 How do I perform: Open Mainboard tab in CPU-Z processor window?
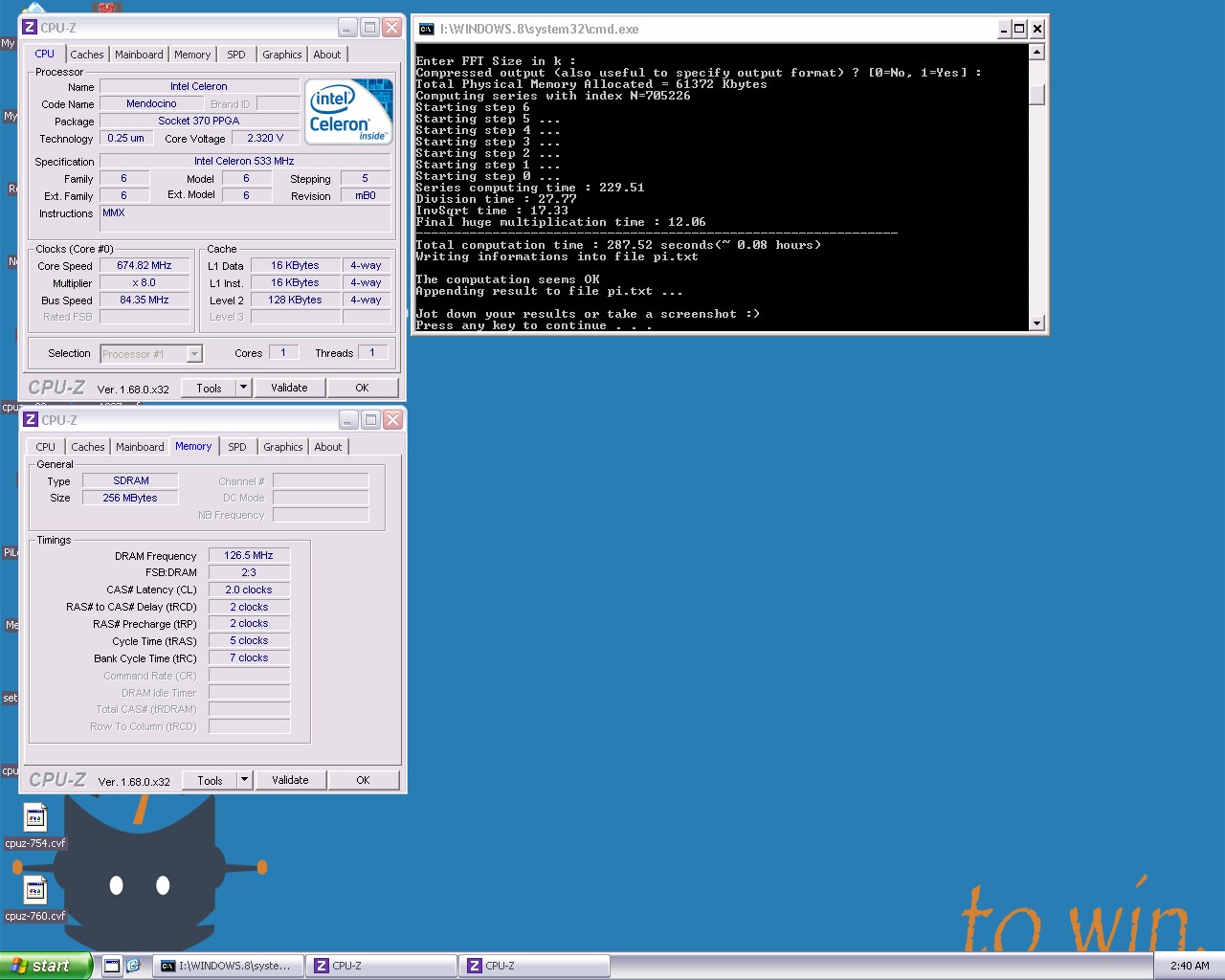139,55
